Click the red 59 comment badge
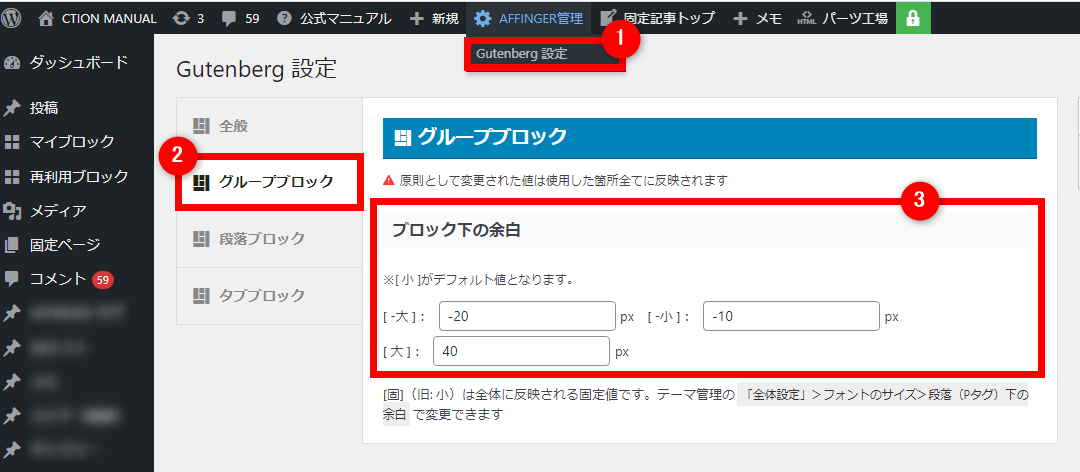Screen dimensions: 1080x472 103,280
